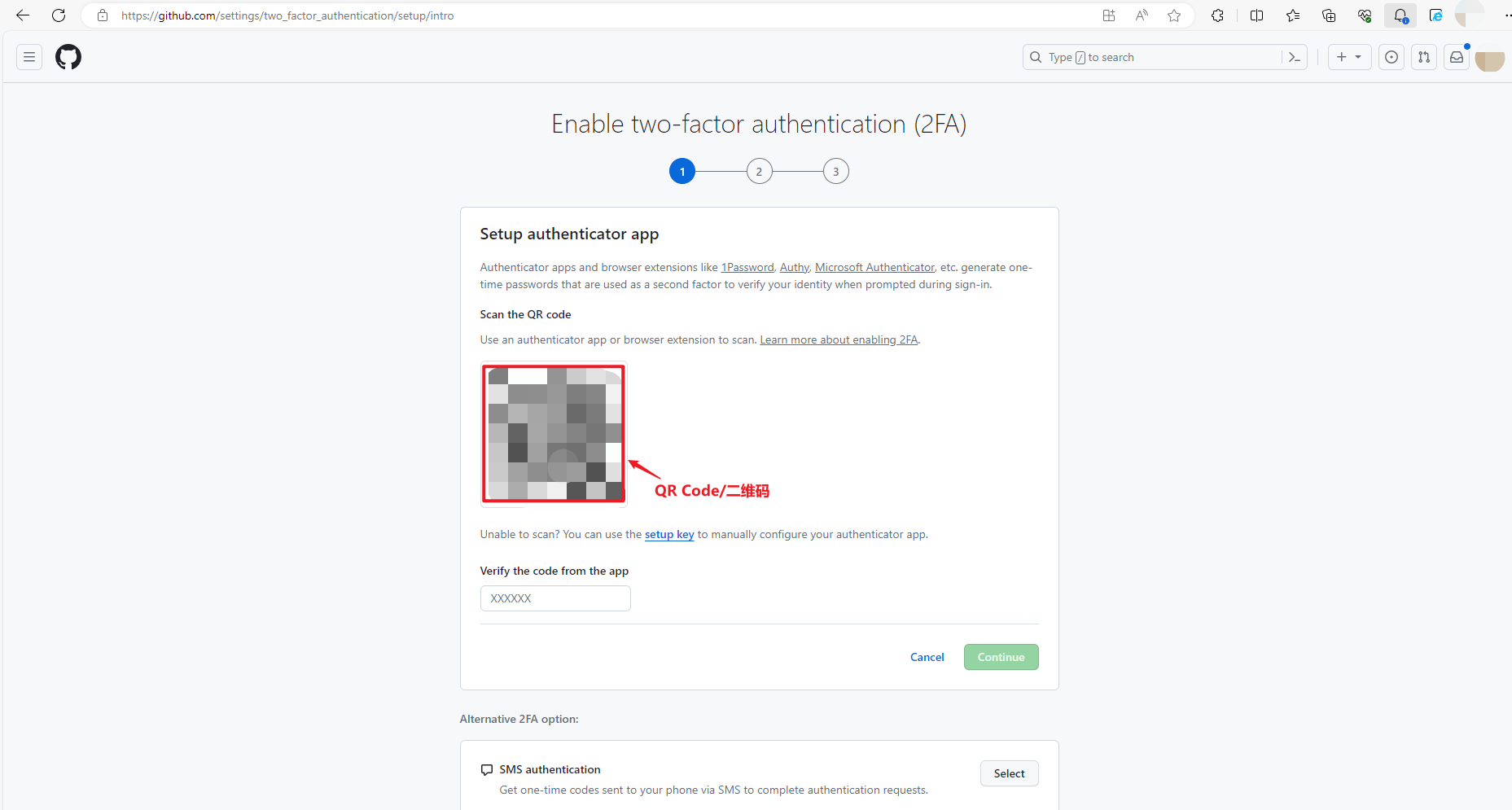Select the browser address bar URL

tap(287, 15)
